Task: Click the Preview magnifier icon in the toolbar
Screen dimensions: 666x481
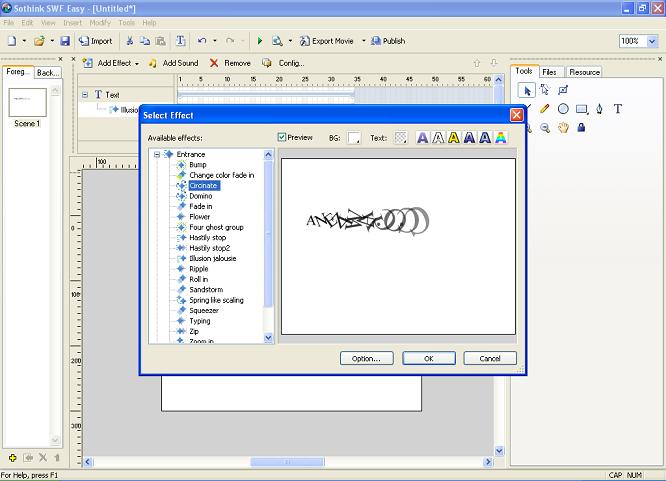Action: click(277, 41)
